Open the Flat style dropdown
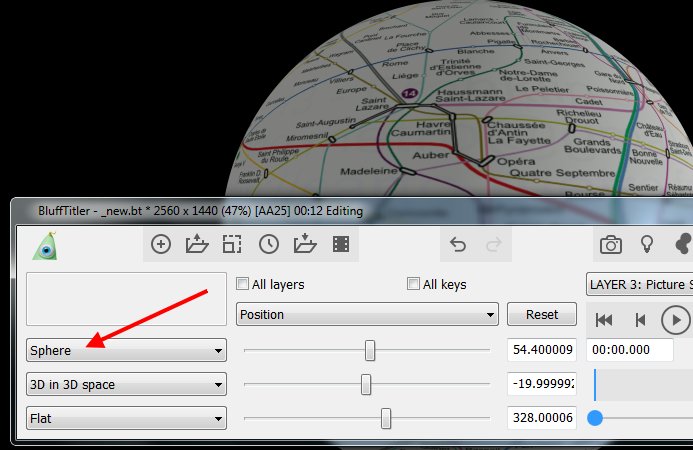 tap(125, 419)
